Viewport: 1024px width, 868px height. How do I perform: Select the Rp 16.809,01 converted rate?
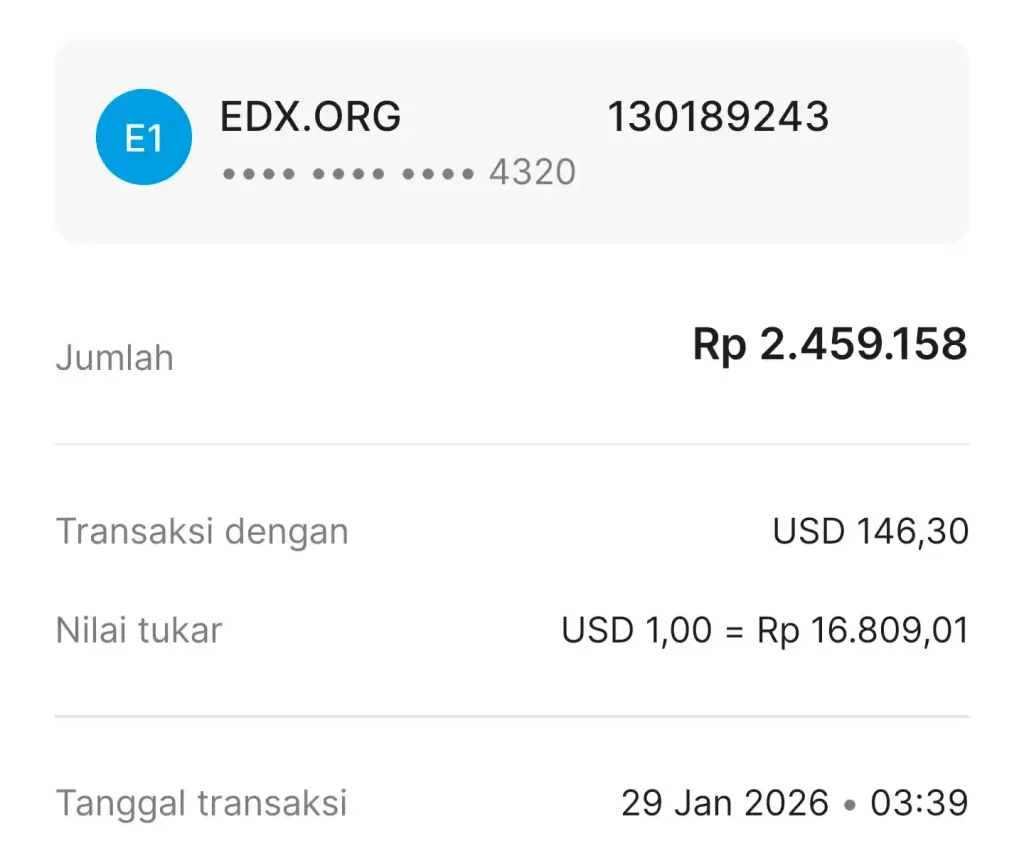[x=862, y=631]
